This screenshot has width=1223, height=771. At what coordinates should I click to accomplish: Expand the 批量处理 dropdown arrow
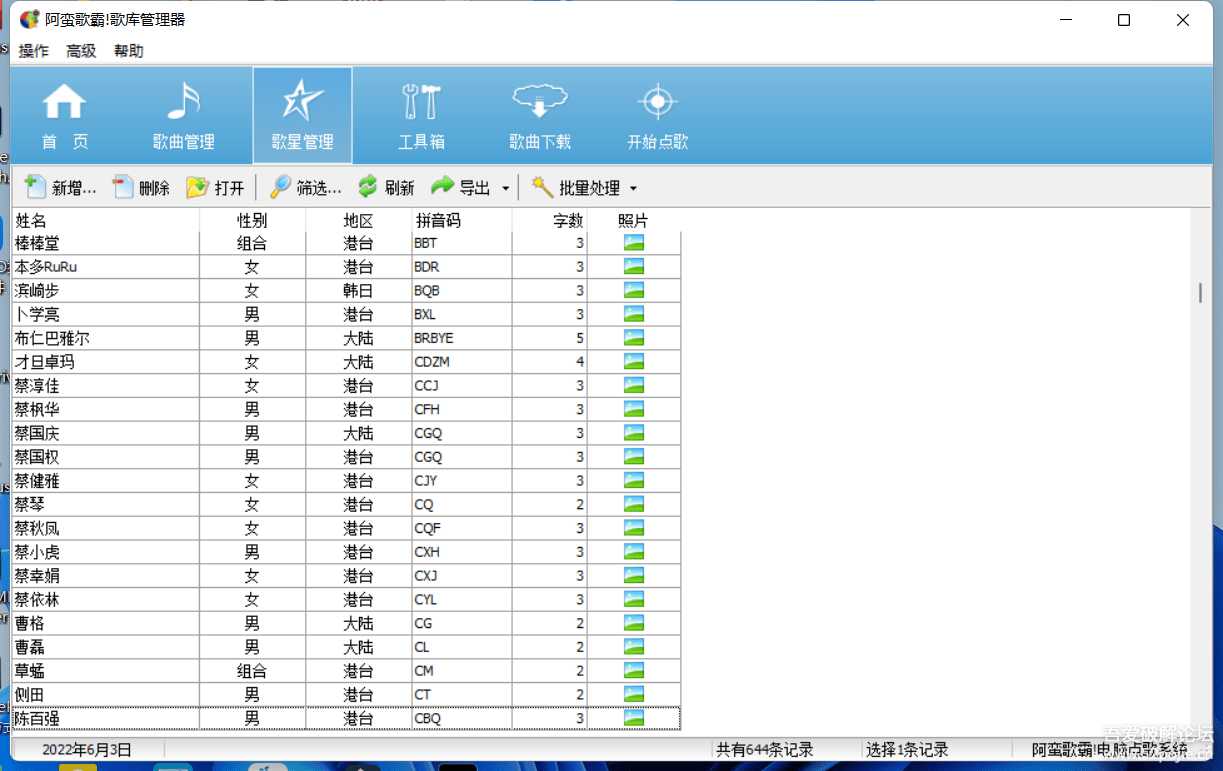coord(631,187)
